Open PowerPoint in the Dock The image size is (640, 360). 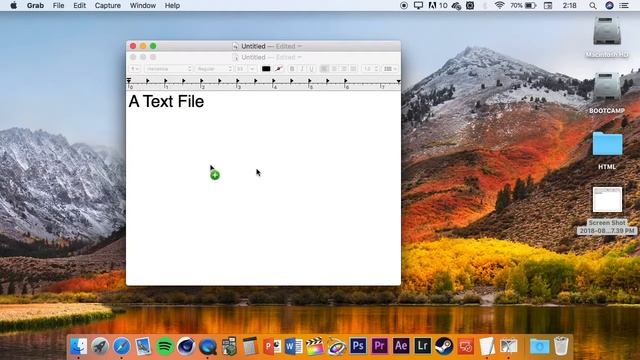272,347
